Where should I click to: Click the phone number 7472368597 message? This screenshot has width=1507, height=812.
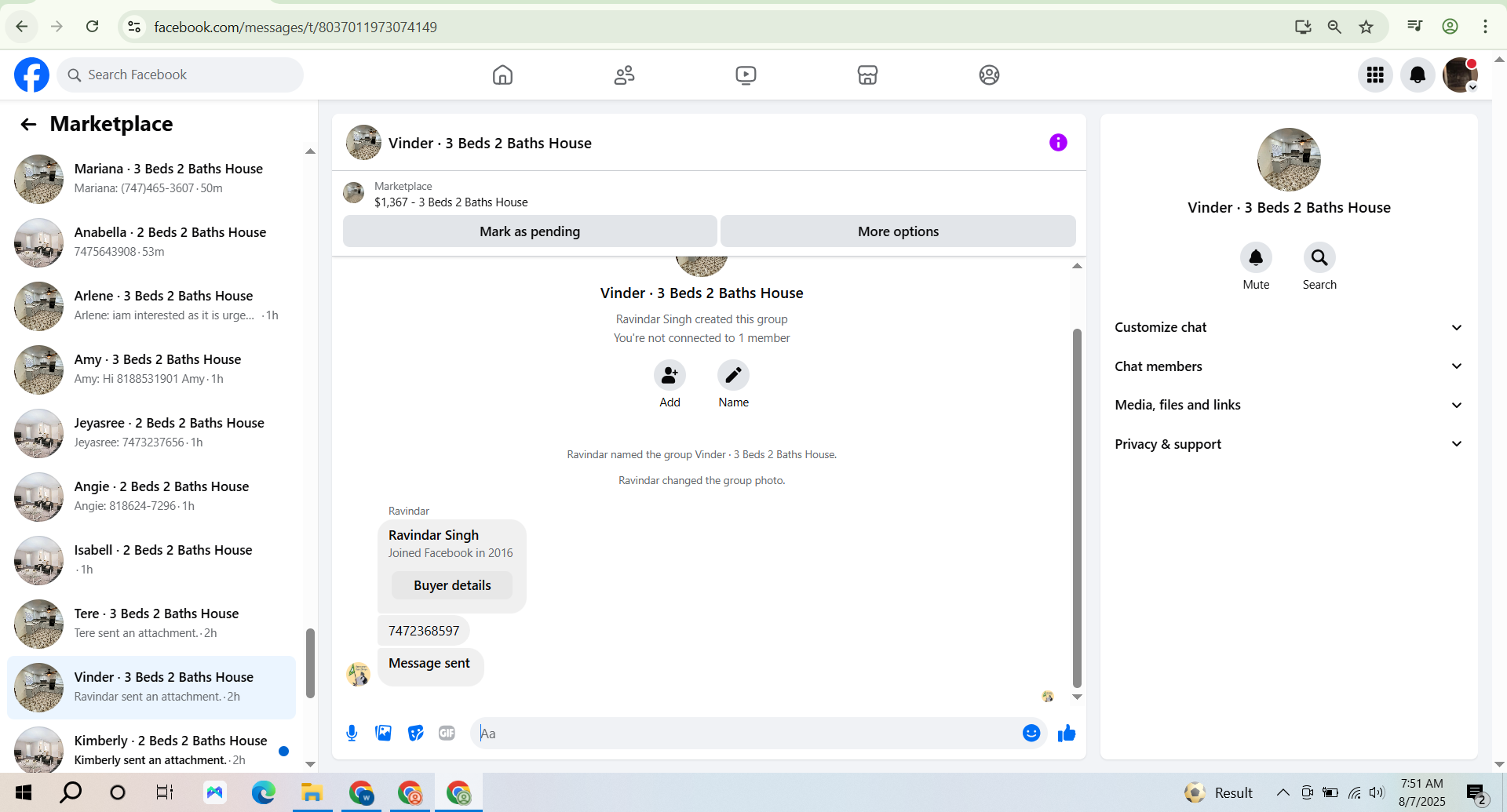(424, 631)
